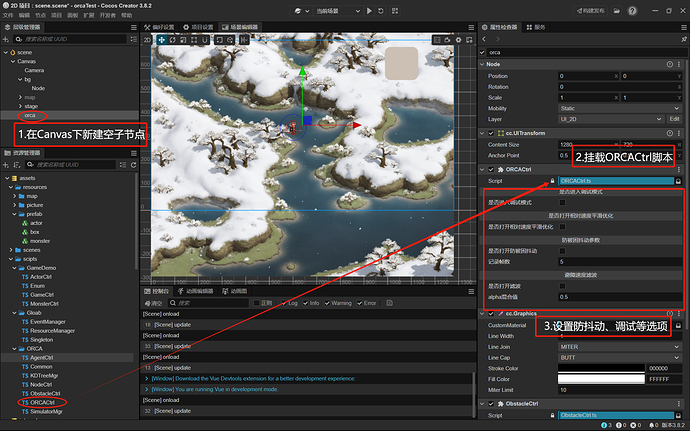Switch to the 偏好设置 tab
Viewport: 690px width, 431px height.
click(159, 27)
